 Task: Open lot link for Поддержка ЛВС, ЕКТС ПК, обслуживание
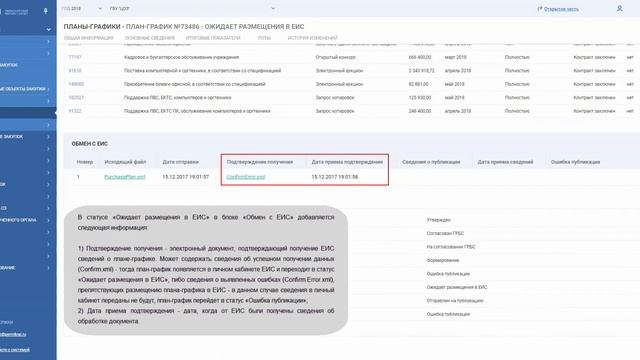75,111
